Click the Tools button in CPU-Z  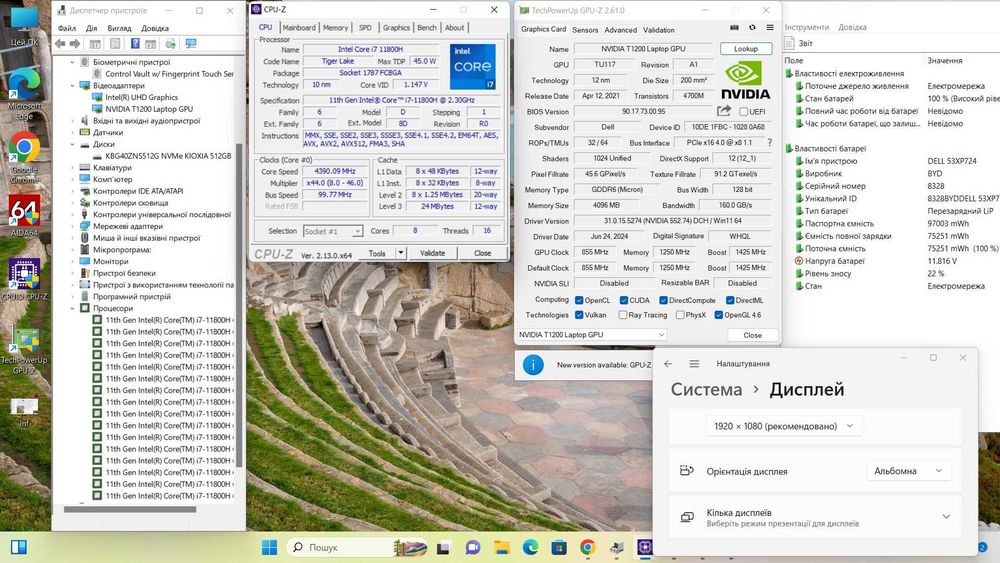pyautogui.click(x=377, y=253)
